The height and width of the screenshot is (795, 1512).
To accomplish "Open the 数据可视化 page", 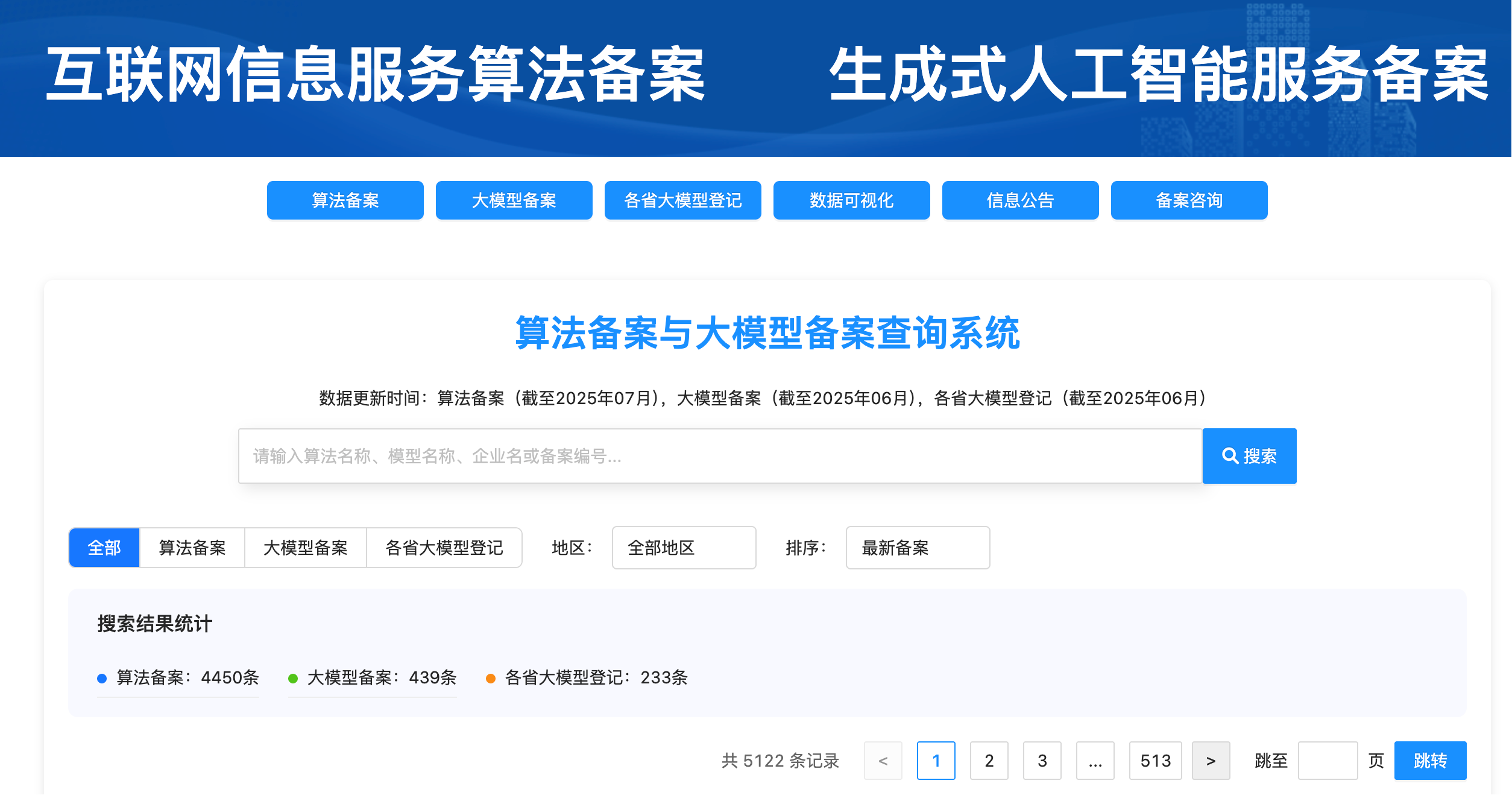I will pos(851,200).
